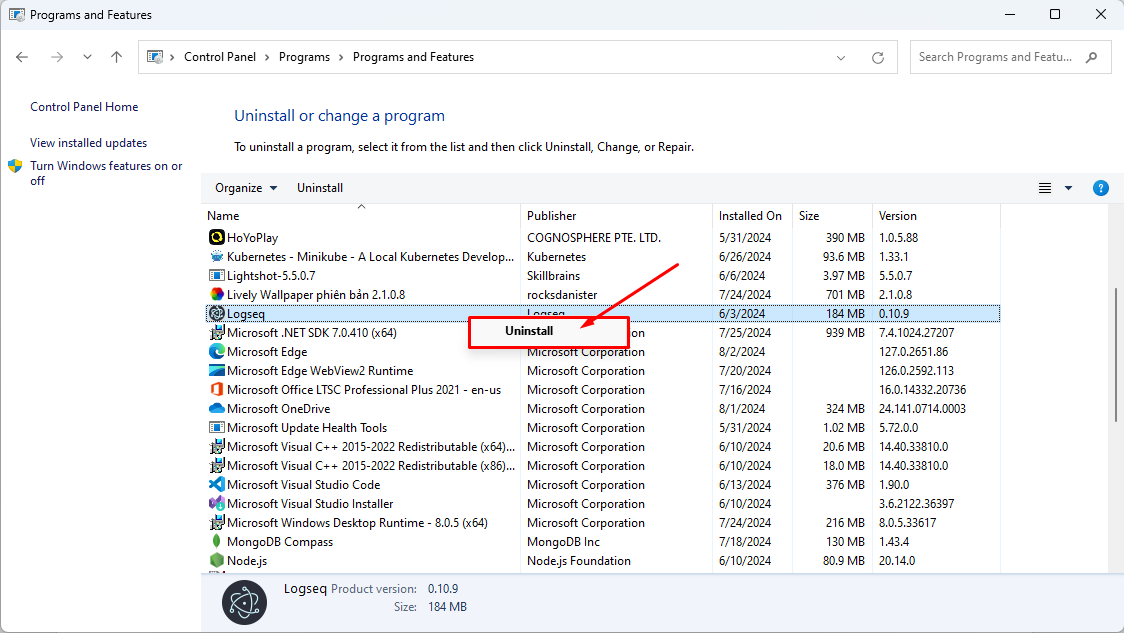Select the Node.js row name

(x=247, y=561)
